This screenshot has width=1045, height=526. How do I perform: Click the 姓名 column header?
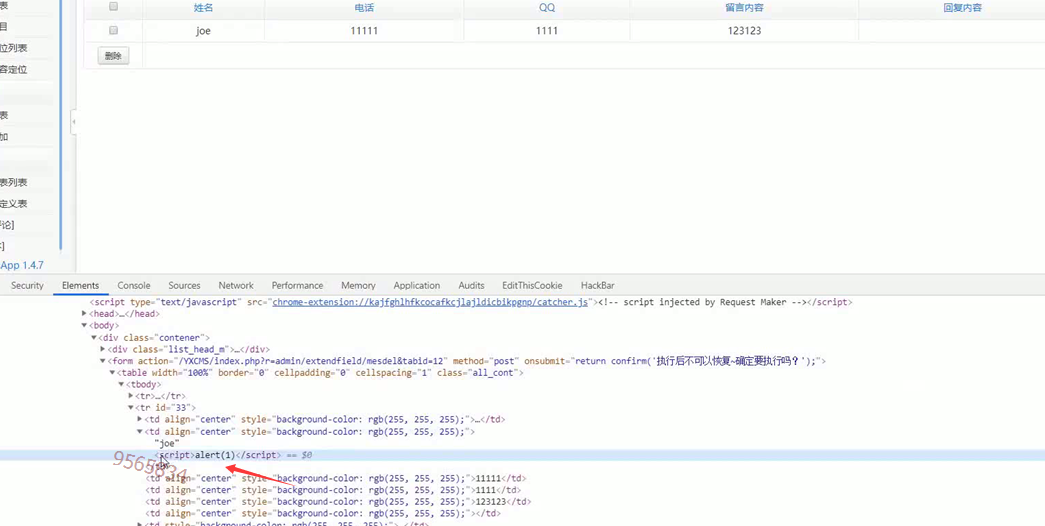coord(203,8)
